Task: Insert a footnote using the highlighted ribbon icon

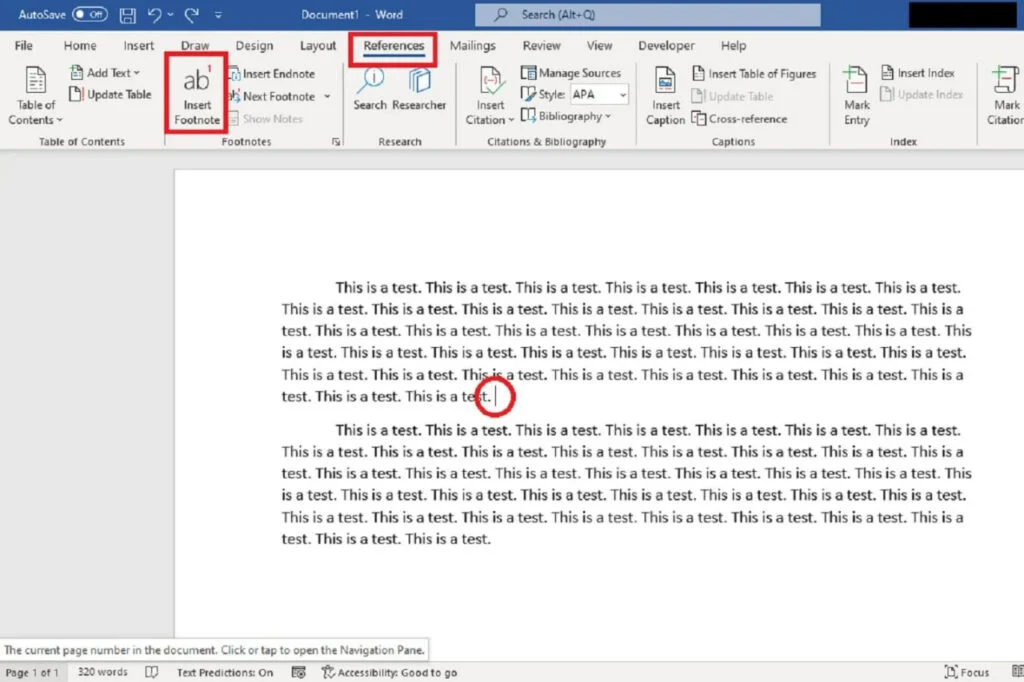Action: (195, 95)
